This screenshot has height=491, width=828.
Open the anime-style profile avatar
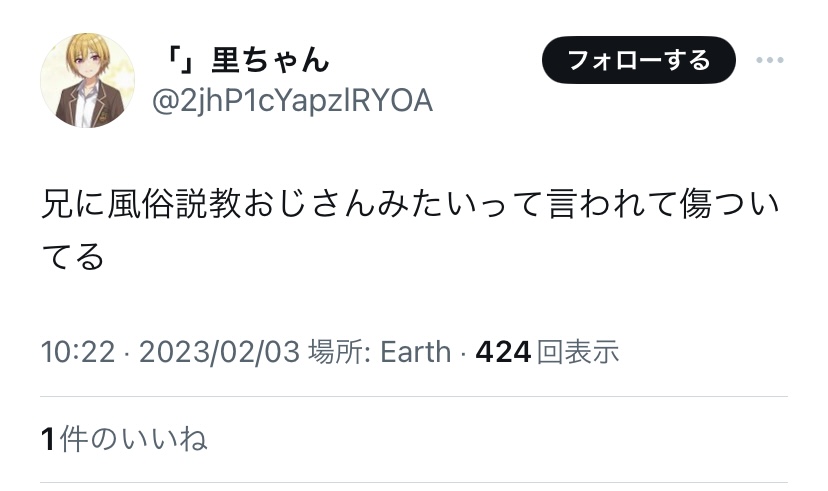(88, 81)
